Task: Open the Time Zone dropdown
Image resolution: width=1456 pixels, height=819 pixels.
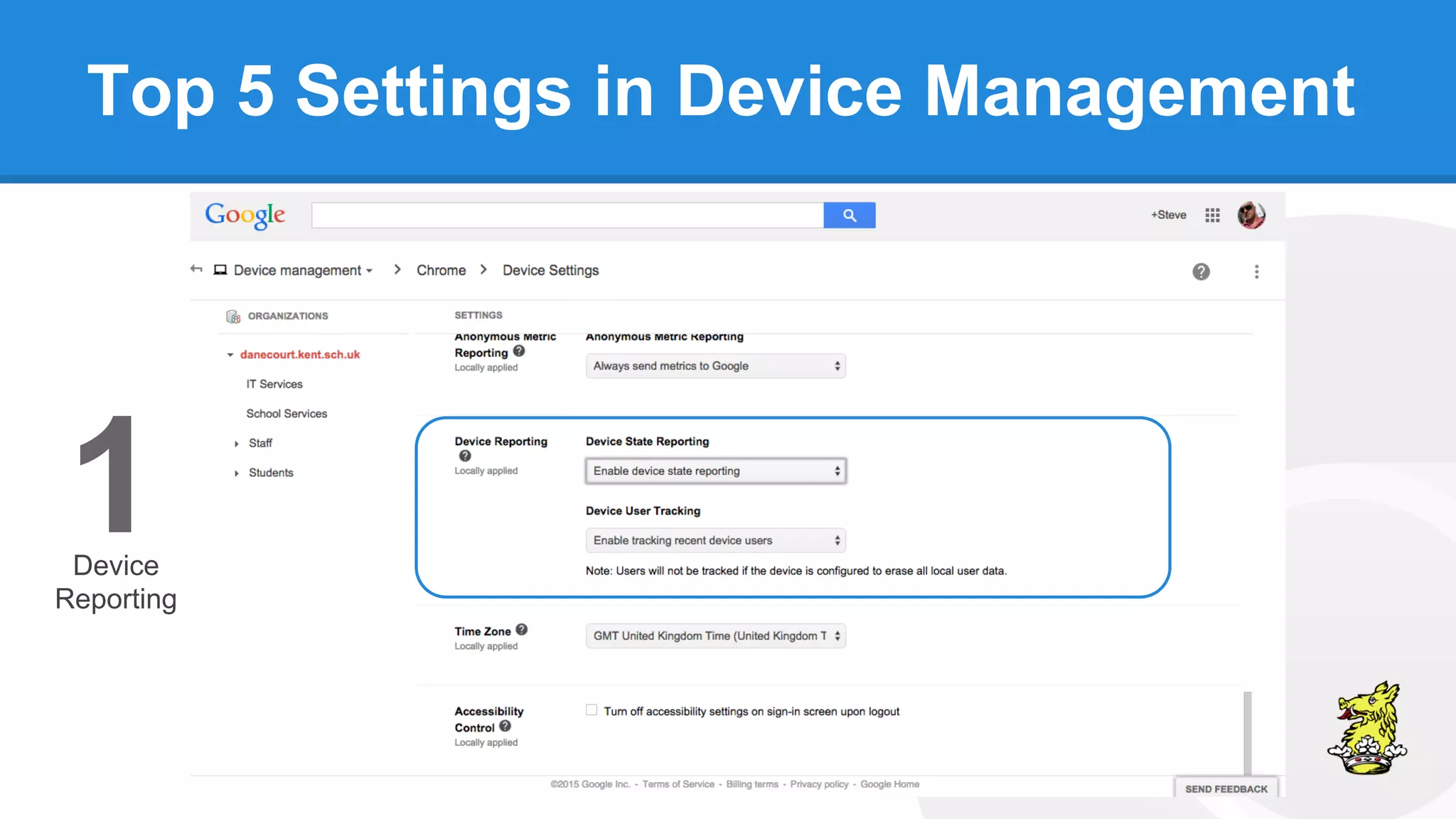Action: pyautogui.click(x=715, y=636)
